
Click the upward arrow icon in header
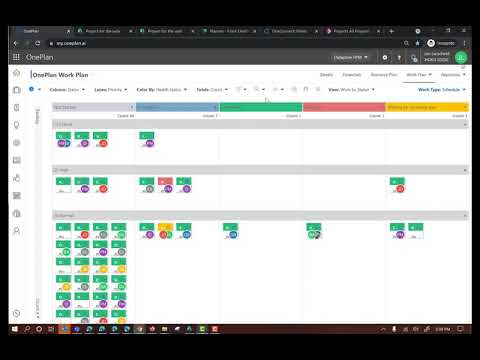399,58
